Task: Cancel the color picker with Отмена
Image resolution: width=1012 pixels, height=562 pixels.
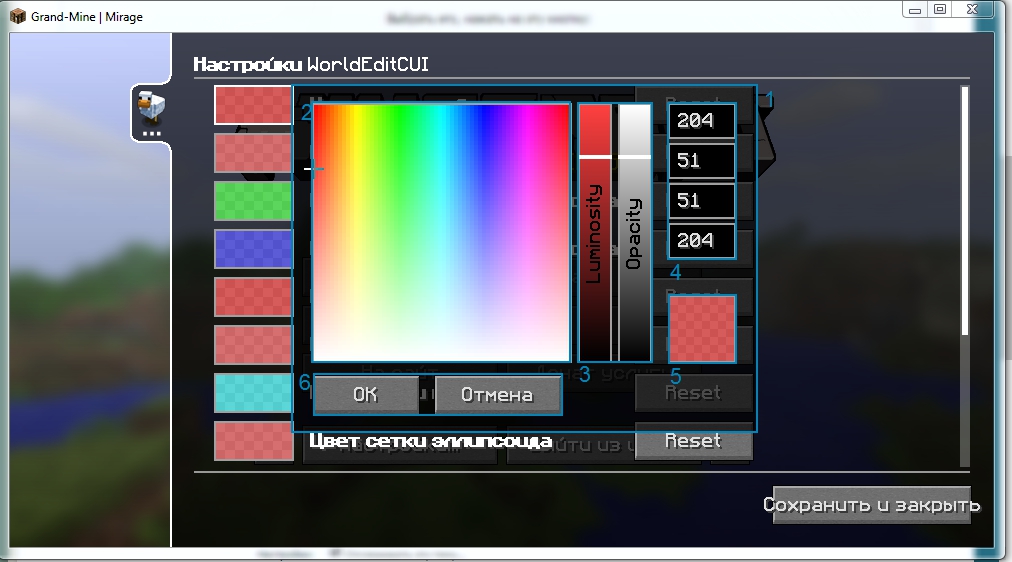Action: click(x=498, y=394)
